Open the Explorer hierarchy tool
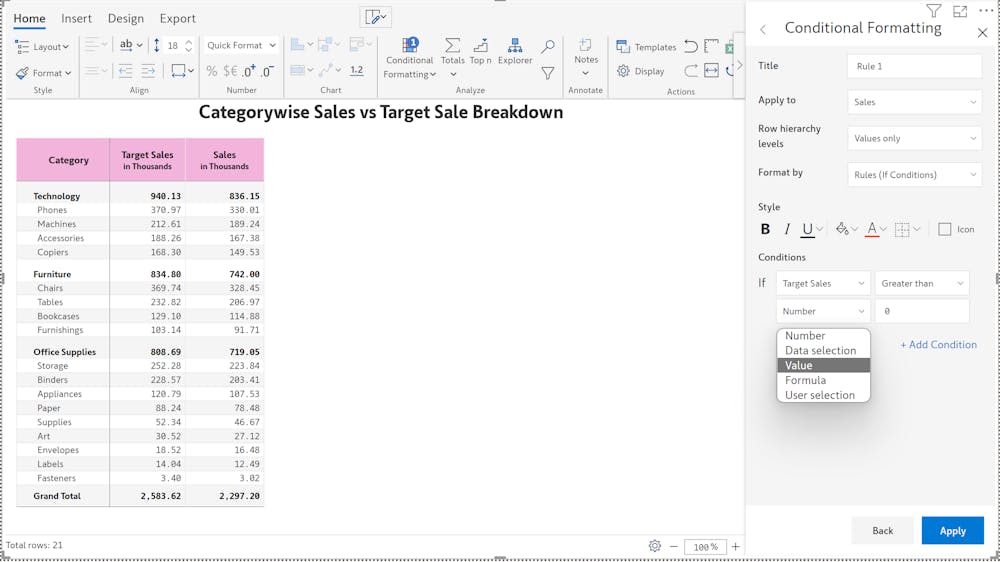The width and height of the screenshot is (1000, 562). coord(515,51)
